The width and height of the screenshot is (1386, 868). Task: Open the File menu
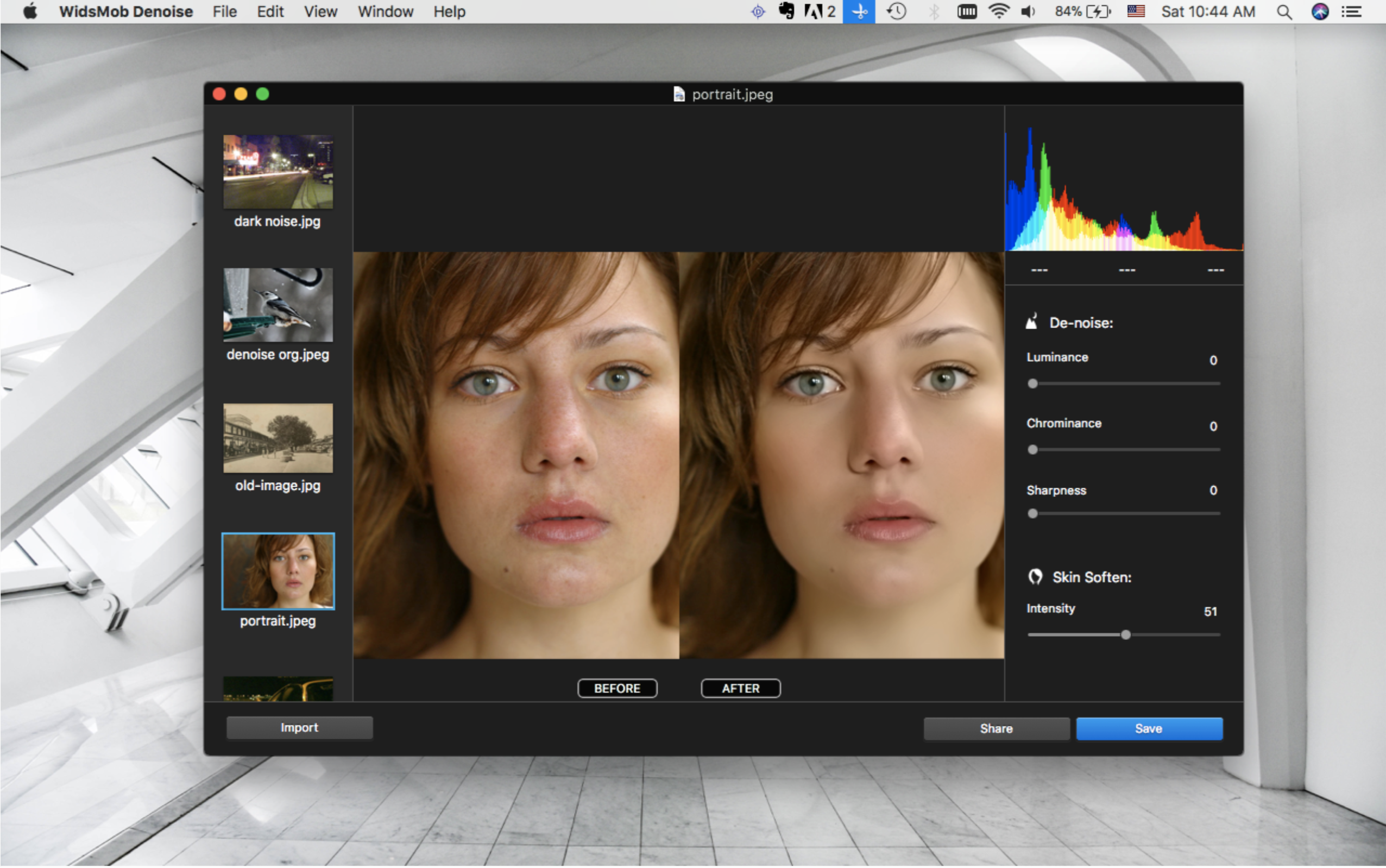pos(224,12)
